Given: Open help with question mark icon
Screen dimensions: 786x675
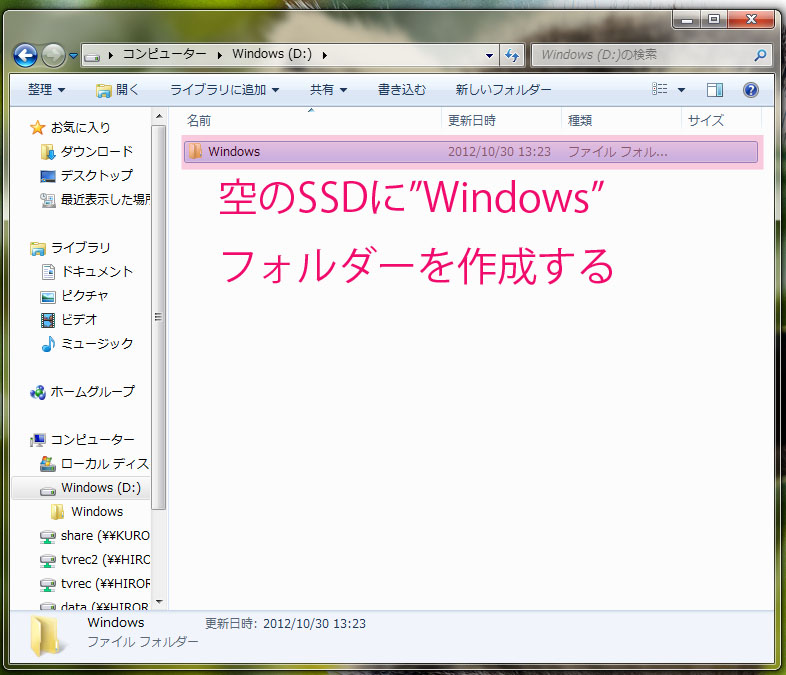Looking at the screenshot, I should (x=750, y=90).
